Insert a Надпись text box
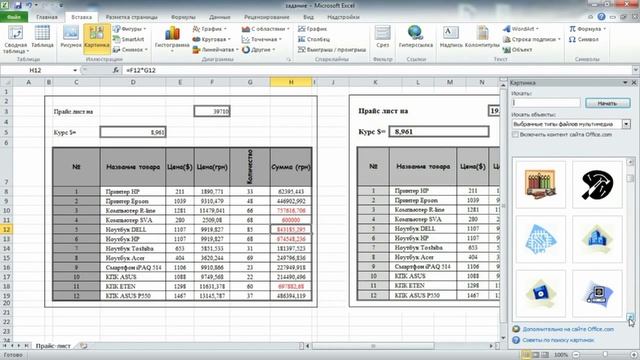Viewport: 640px width, 360px height. pyautogui.click(x=451, y=37)
